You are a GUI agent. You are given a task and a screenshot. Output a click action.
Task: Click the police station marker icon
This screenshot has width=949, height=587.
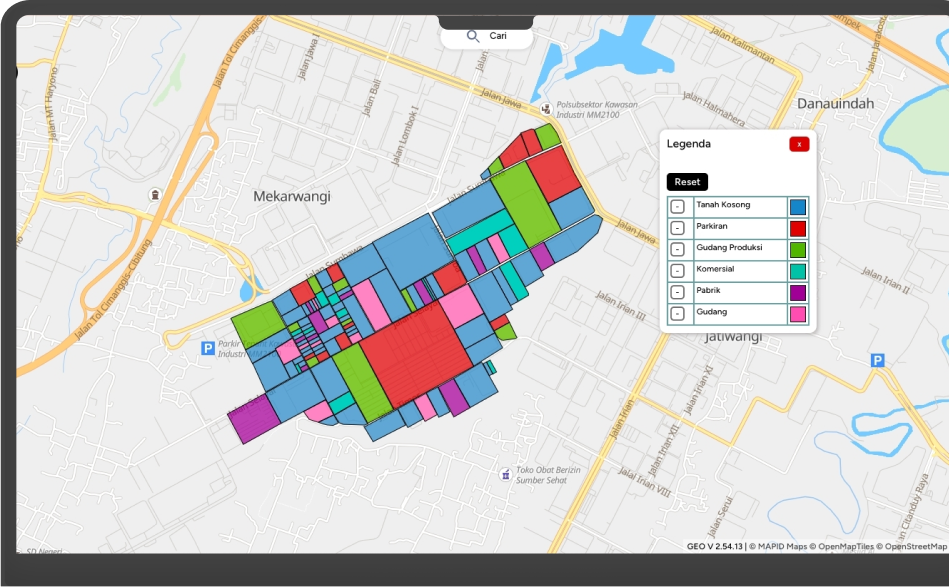[x=545, y=108]
